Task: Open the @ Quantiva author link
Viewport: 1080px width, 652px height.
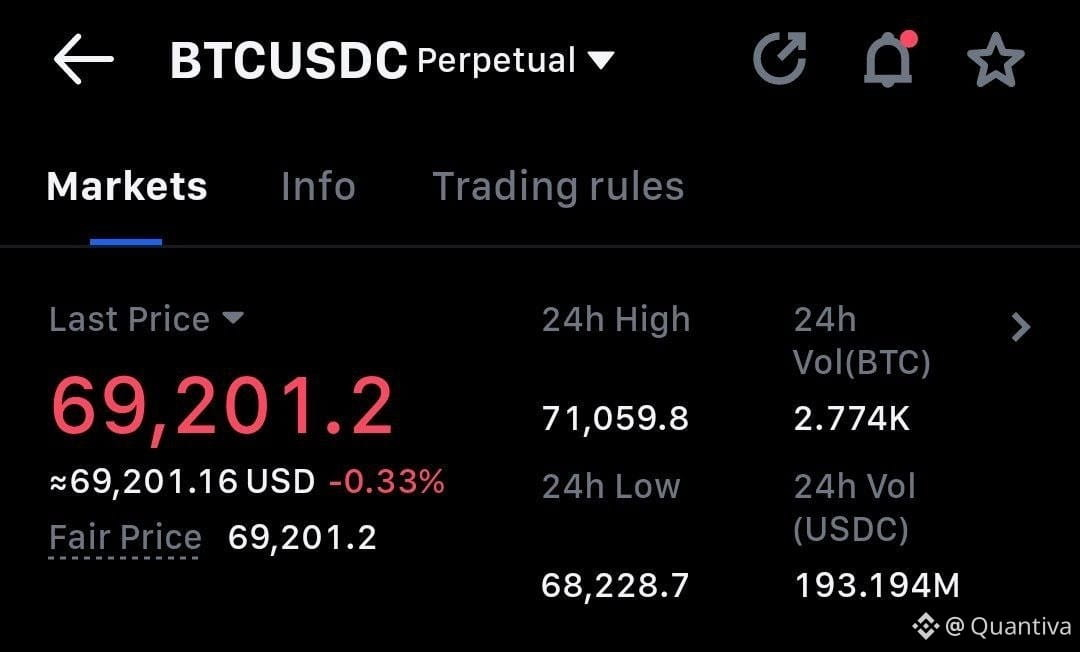Action: (x=1008, y=627)
